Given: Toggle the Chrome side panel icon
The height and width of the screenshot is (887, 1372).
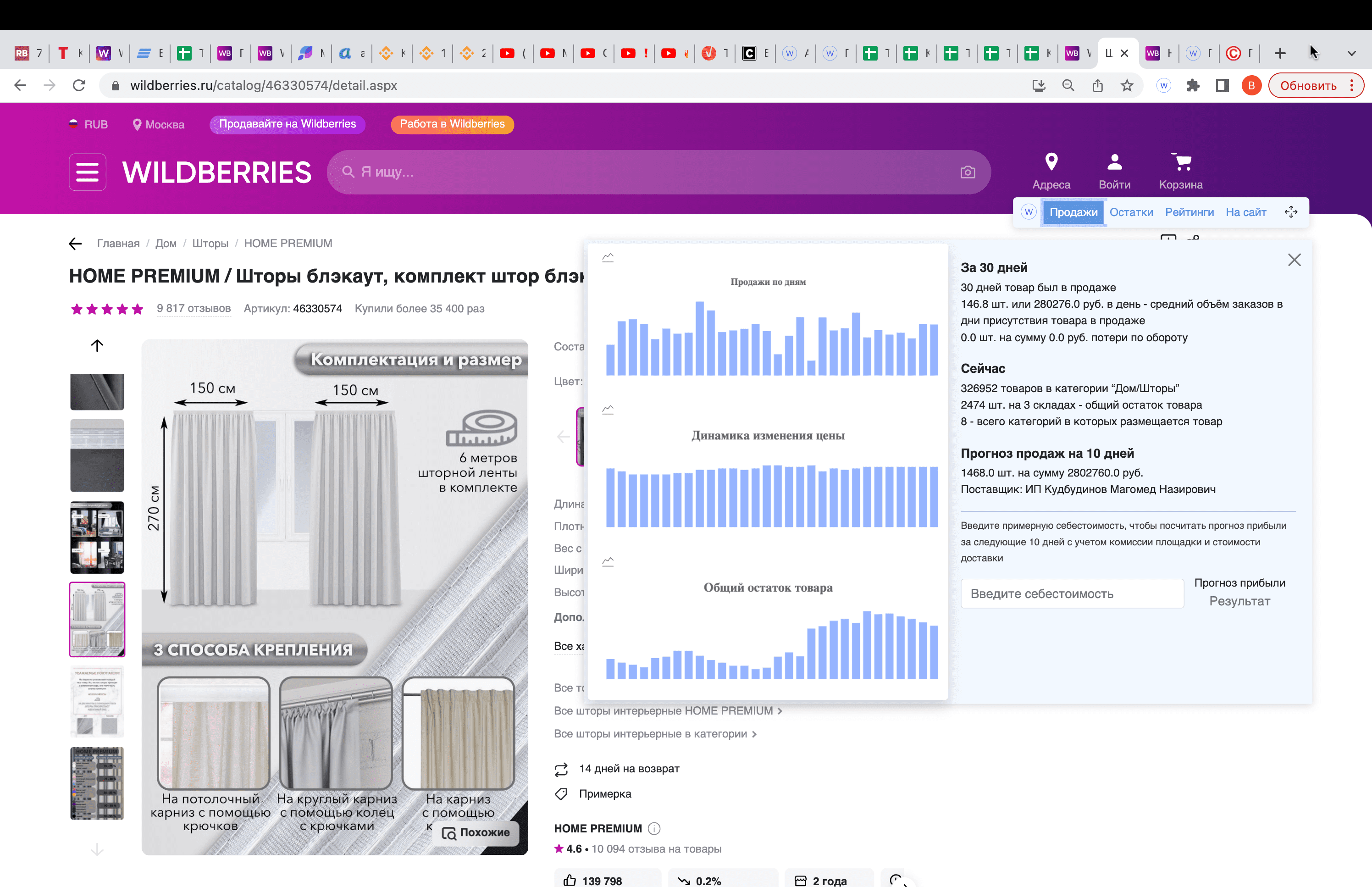Looking at the screenshot, I should [x=1222, y=85].
